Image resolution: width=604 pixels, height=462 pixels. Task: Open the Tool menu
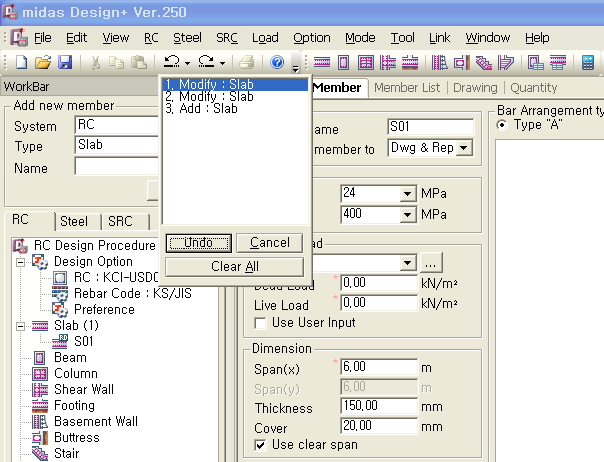click(403, 38)
